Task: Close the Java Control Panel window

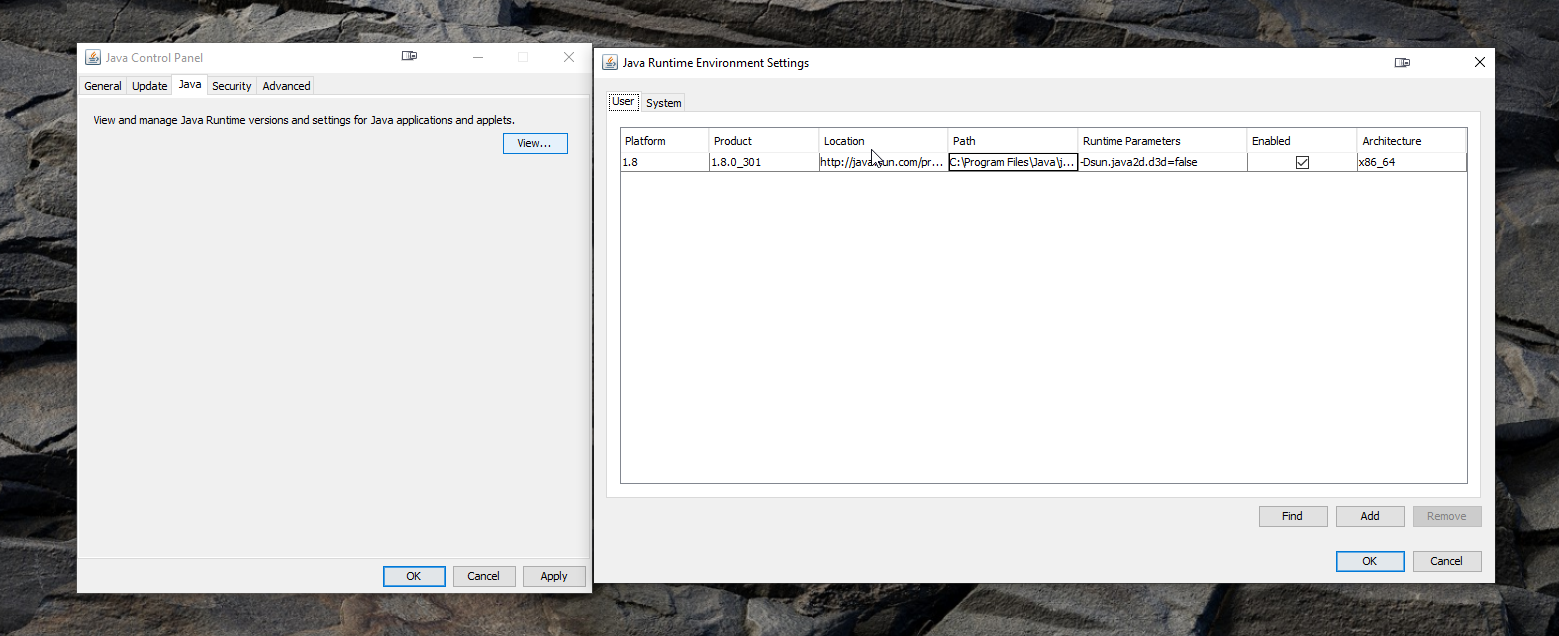Action: (x=569, y=57)
